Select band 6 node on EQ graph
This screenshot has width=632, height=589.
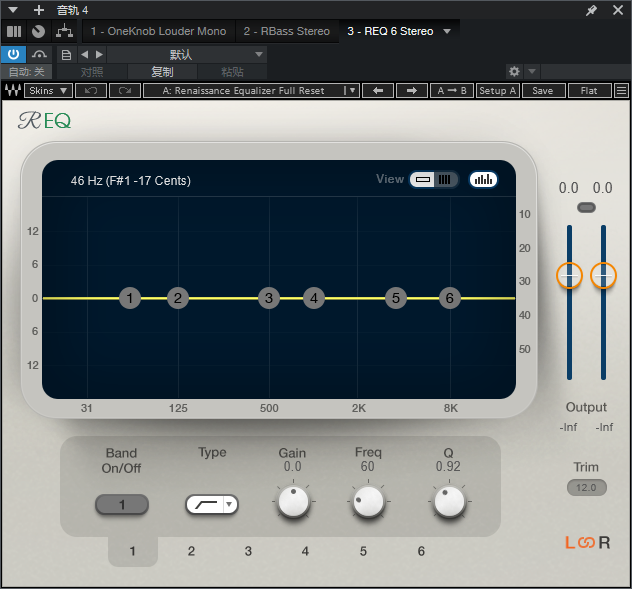tap(450, 298)
